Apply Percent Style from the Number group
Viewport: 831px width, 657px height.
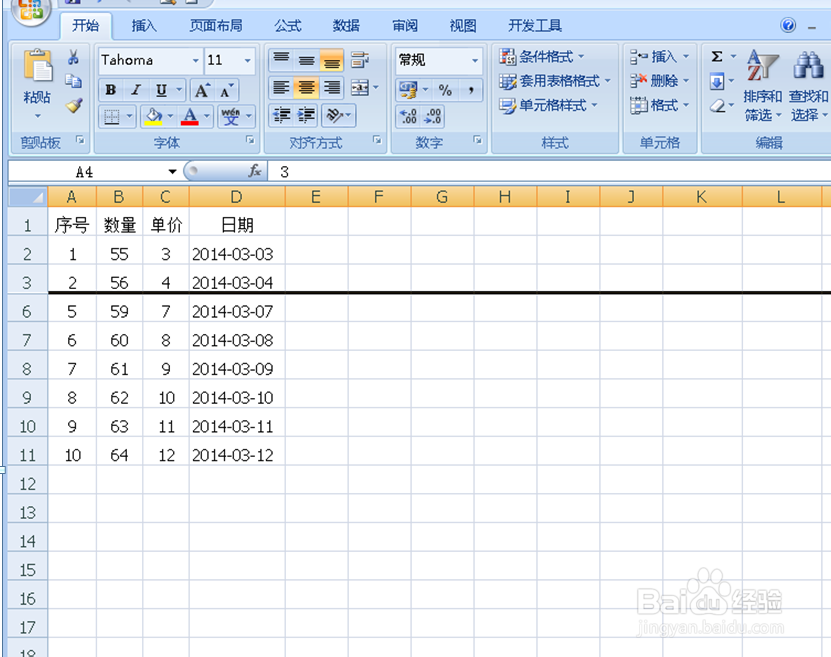point(446,89)
